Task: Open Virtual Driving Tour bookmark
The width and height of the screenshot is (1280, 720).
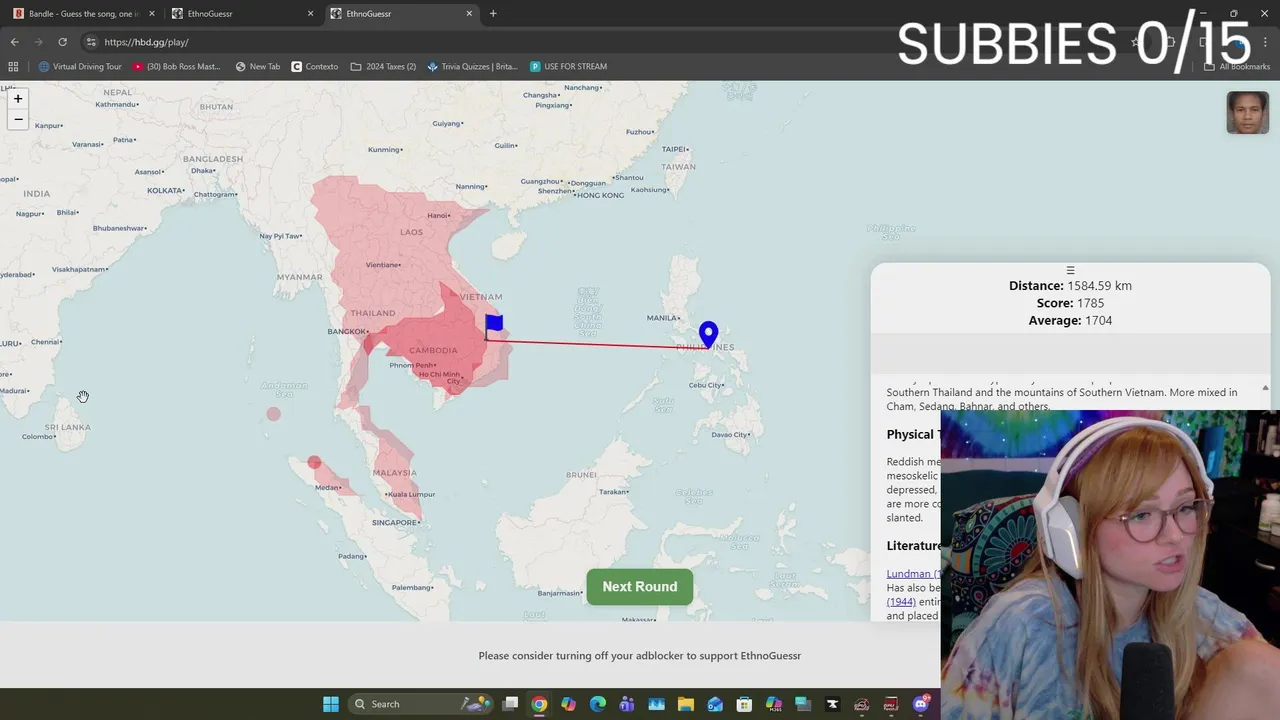Action: [x=80, y=67]
